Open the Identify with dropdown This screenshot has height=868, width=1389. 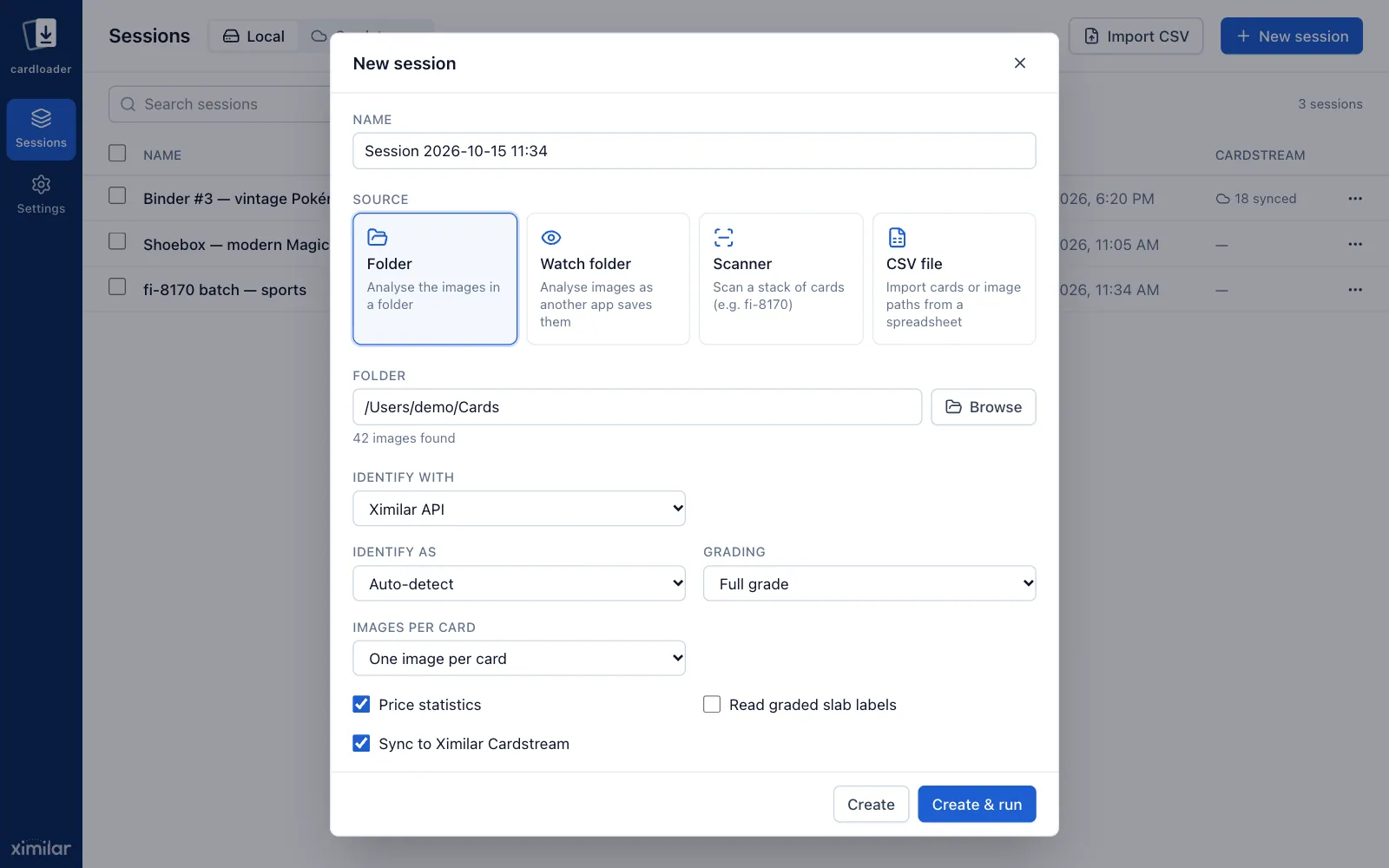519,509
